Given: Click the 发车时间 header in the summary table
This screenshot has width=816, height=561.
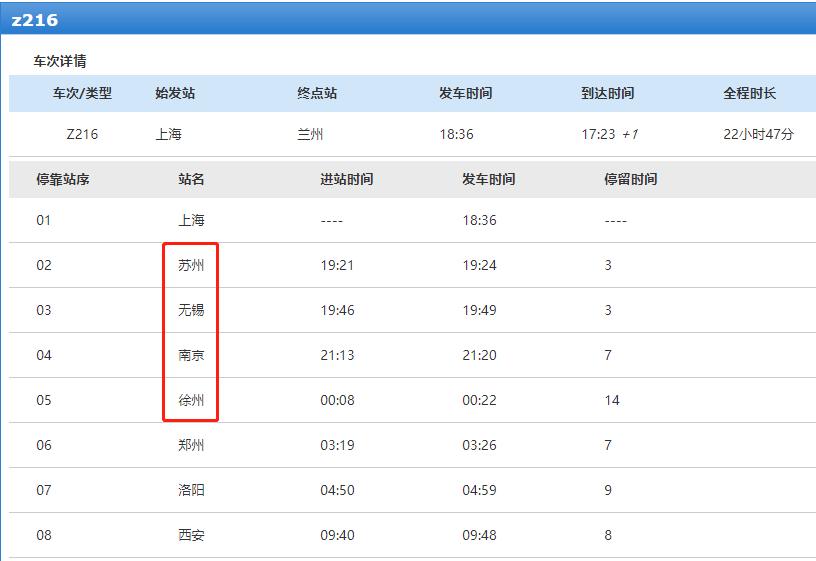Looking at the screenshot, I should (x=465, y=93).
